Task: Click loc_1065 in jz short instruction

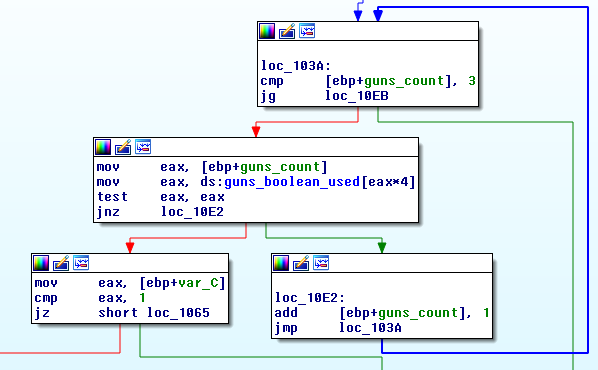Action: [178, 313]
